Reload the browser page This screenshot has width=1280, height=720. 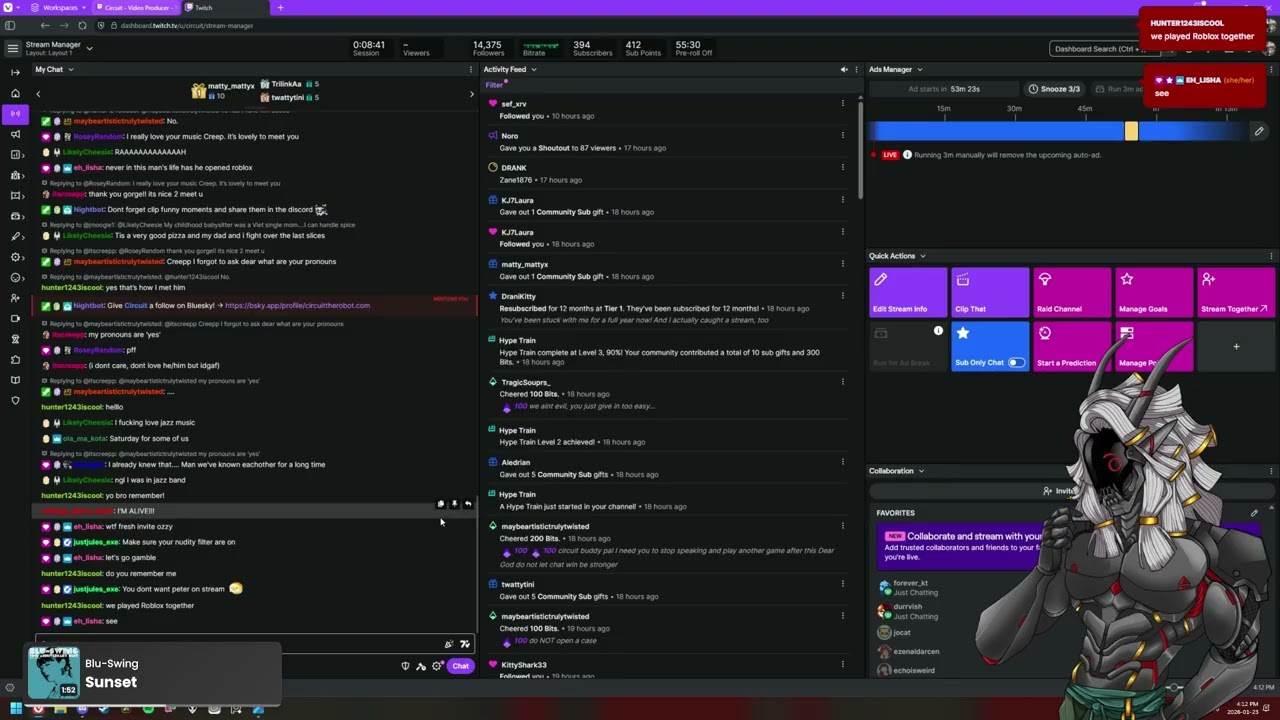click(x=82, y=25)
